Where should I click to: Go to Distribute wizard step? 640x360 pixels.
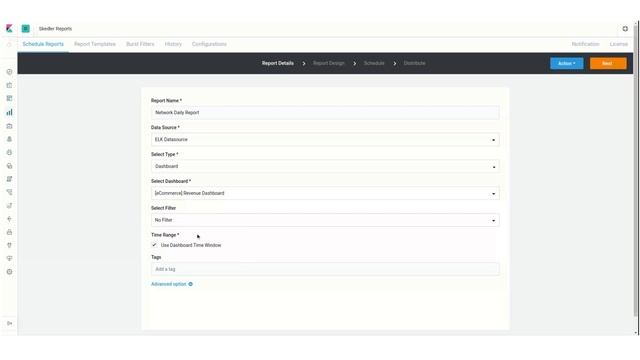click(414, 63)
